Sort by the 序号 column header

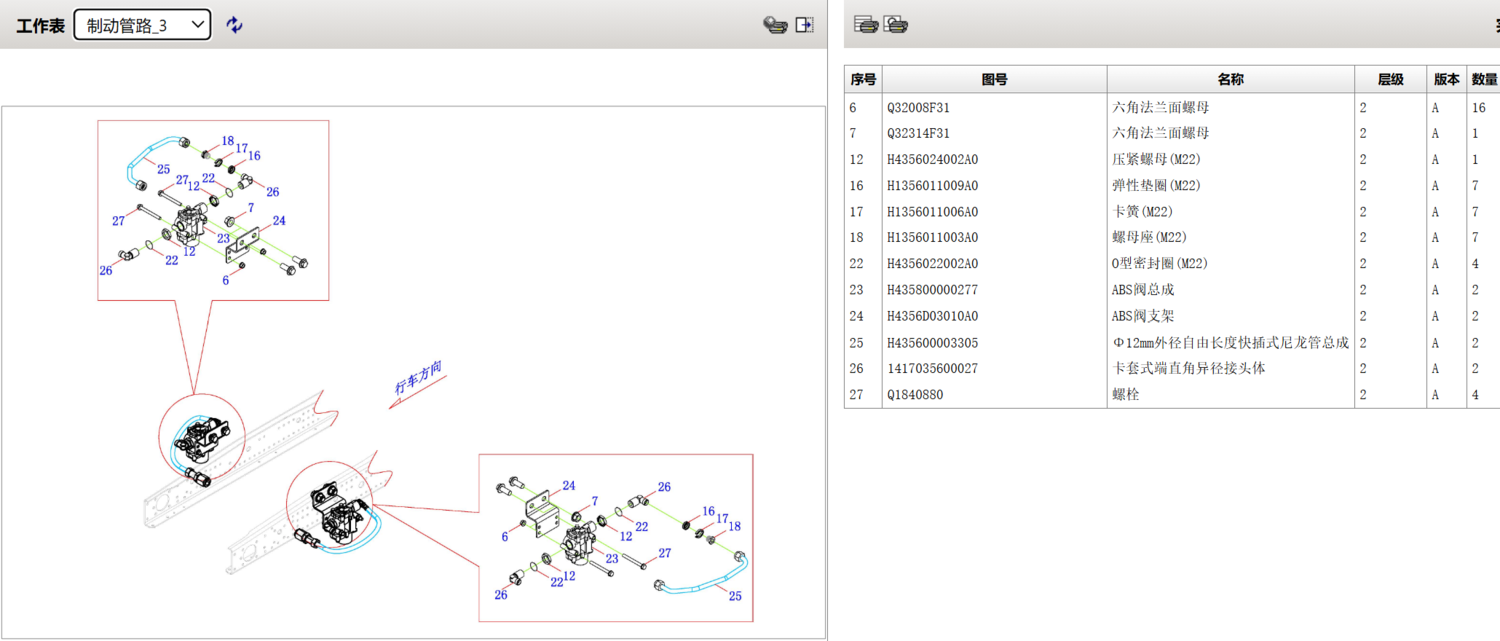[x=862, y=80]
